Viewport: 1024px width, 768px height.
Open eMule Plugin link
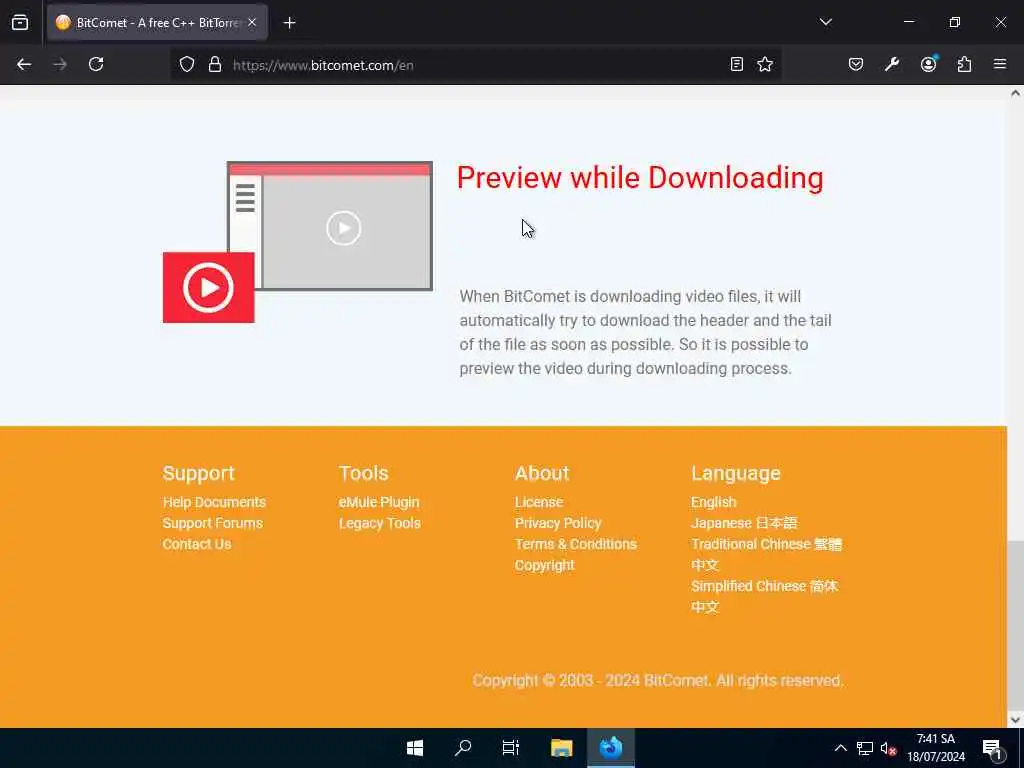[379, 502]
